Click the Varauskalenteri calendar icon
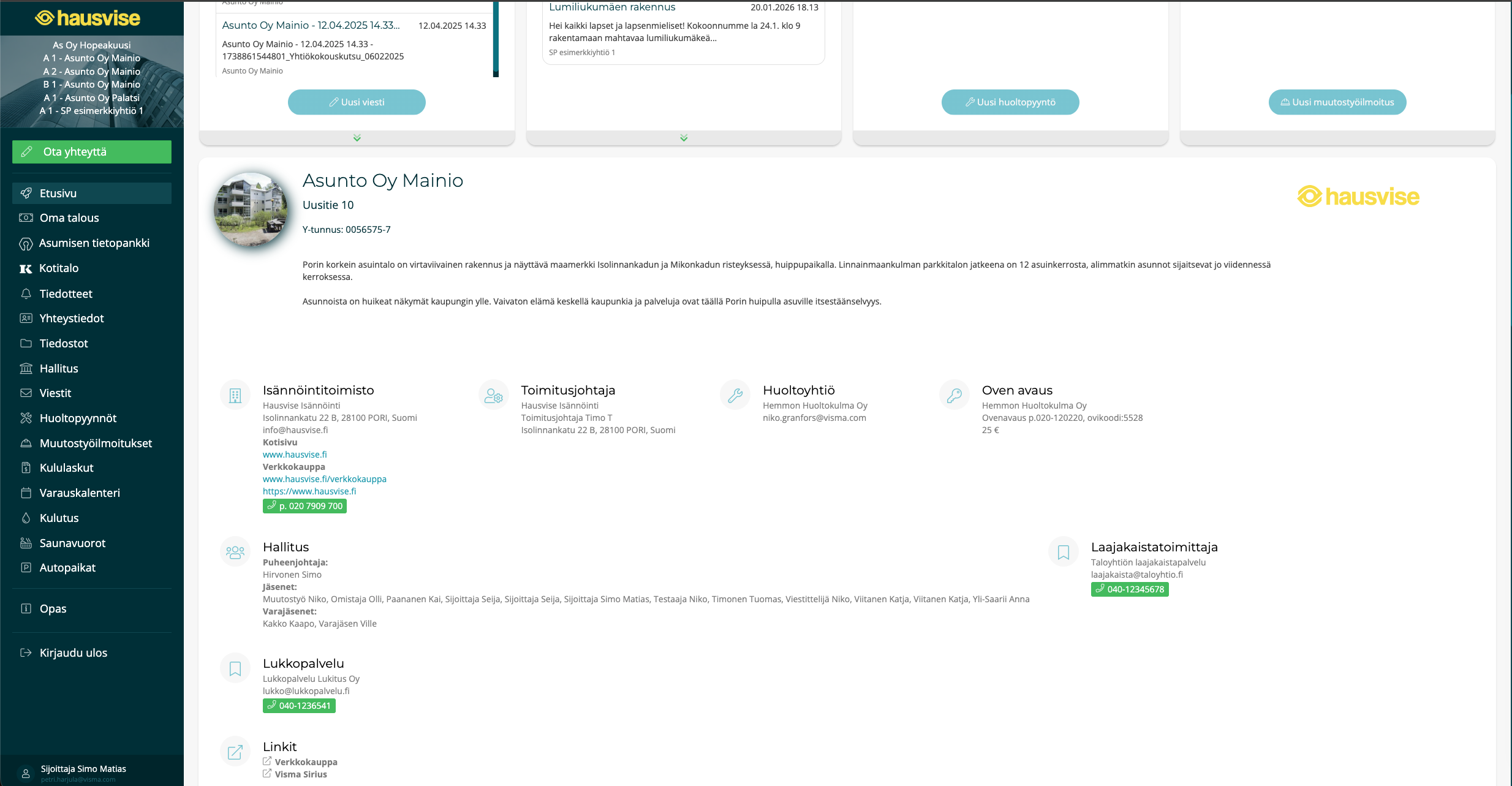This screenshot has height=786, width=1512. click(x=26, y=493)
